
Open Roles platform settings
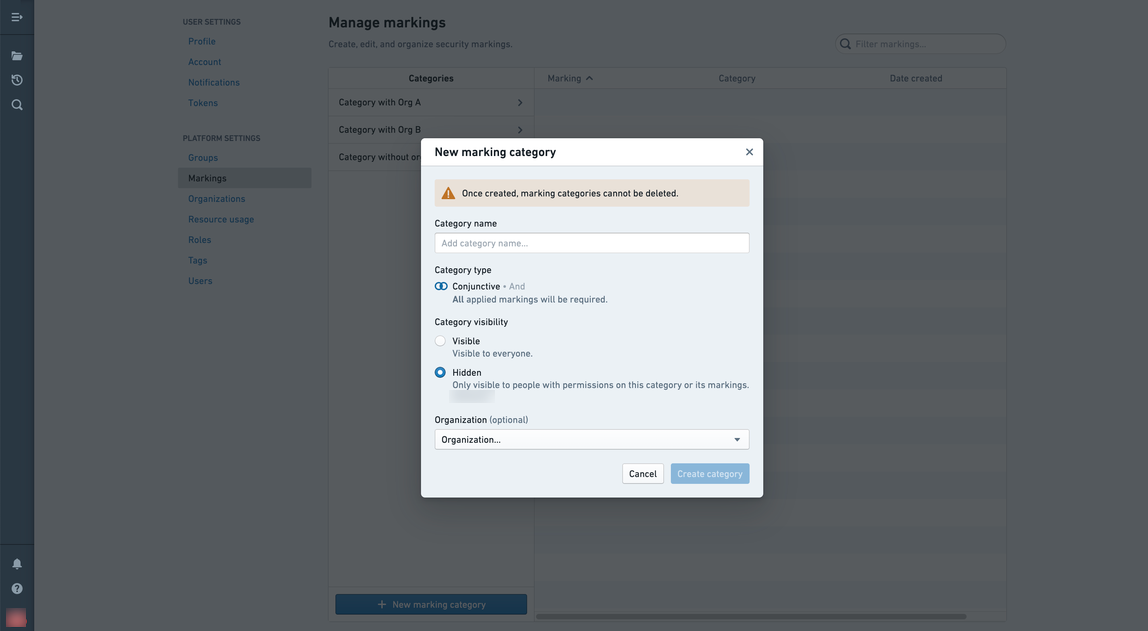tap(199, 239)
